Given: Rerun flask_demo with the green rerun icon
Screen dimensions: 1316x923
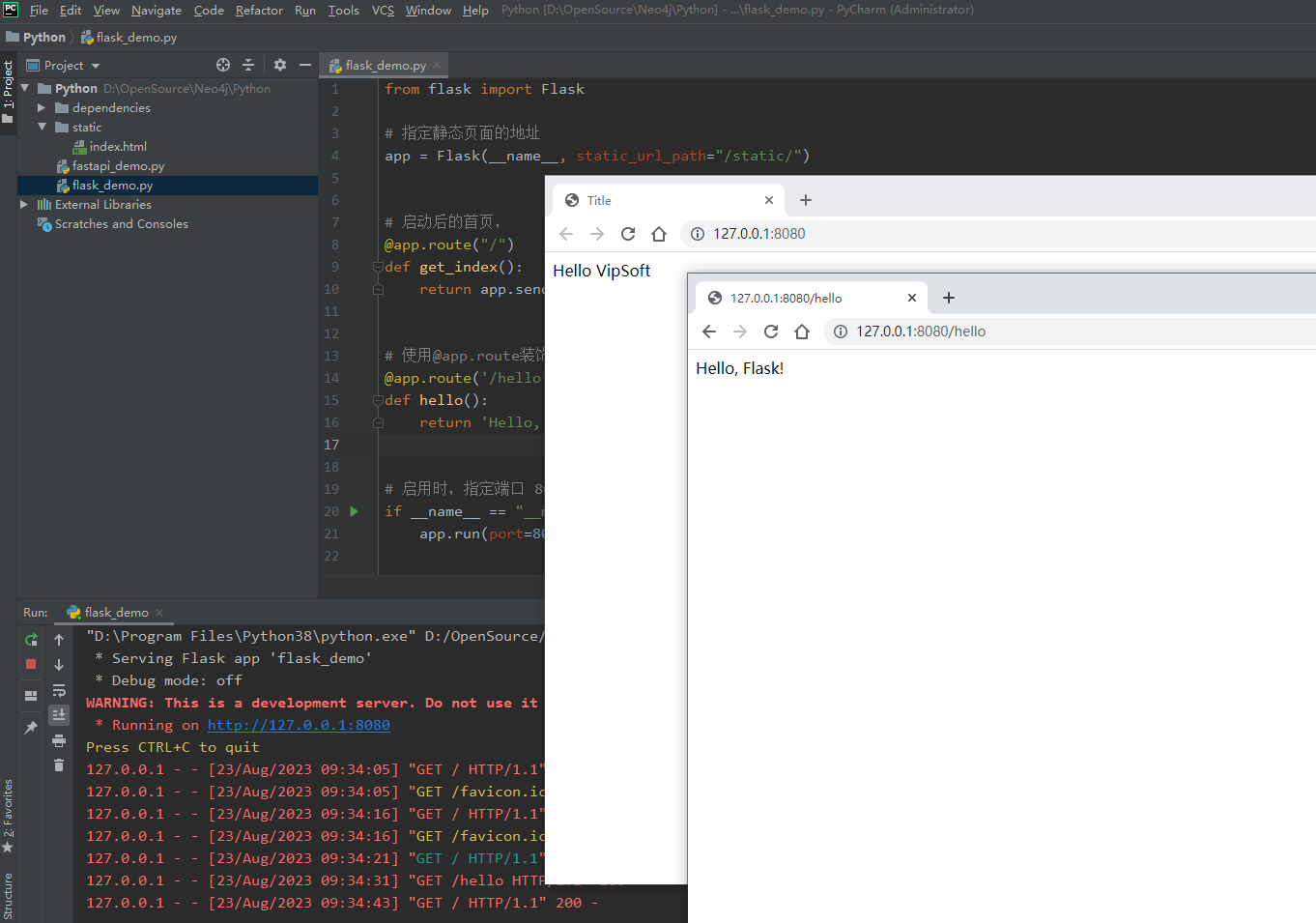Looking at the screenshot, I should [31, 640].
